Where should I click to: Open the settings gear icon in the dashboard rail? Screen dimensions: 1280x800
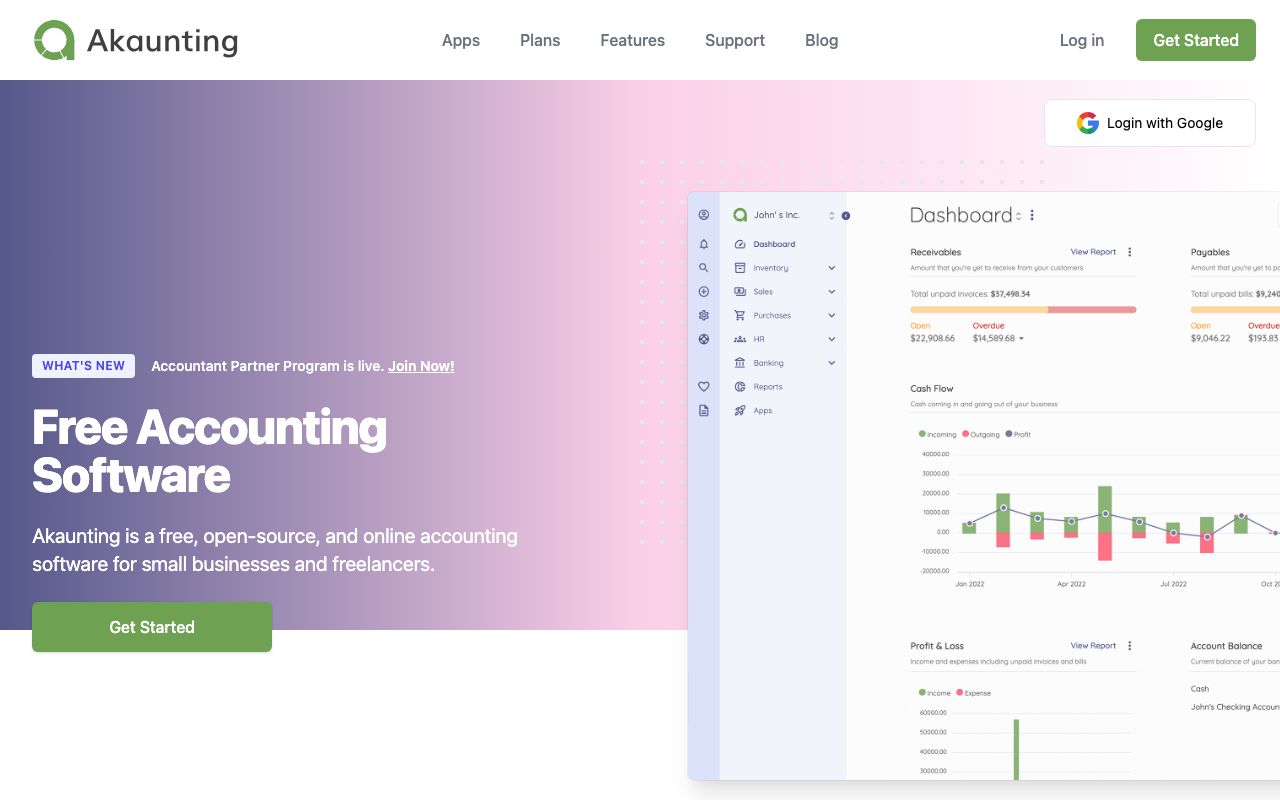(x=704, y=315)
